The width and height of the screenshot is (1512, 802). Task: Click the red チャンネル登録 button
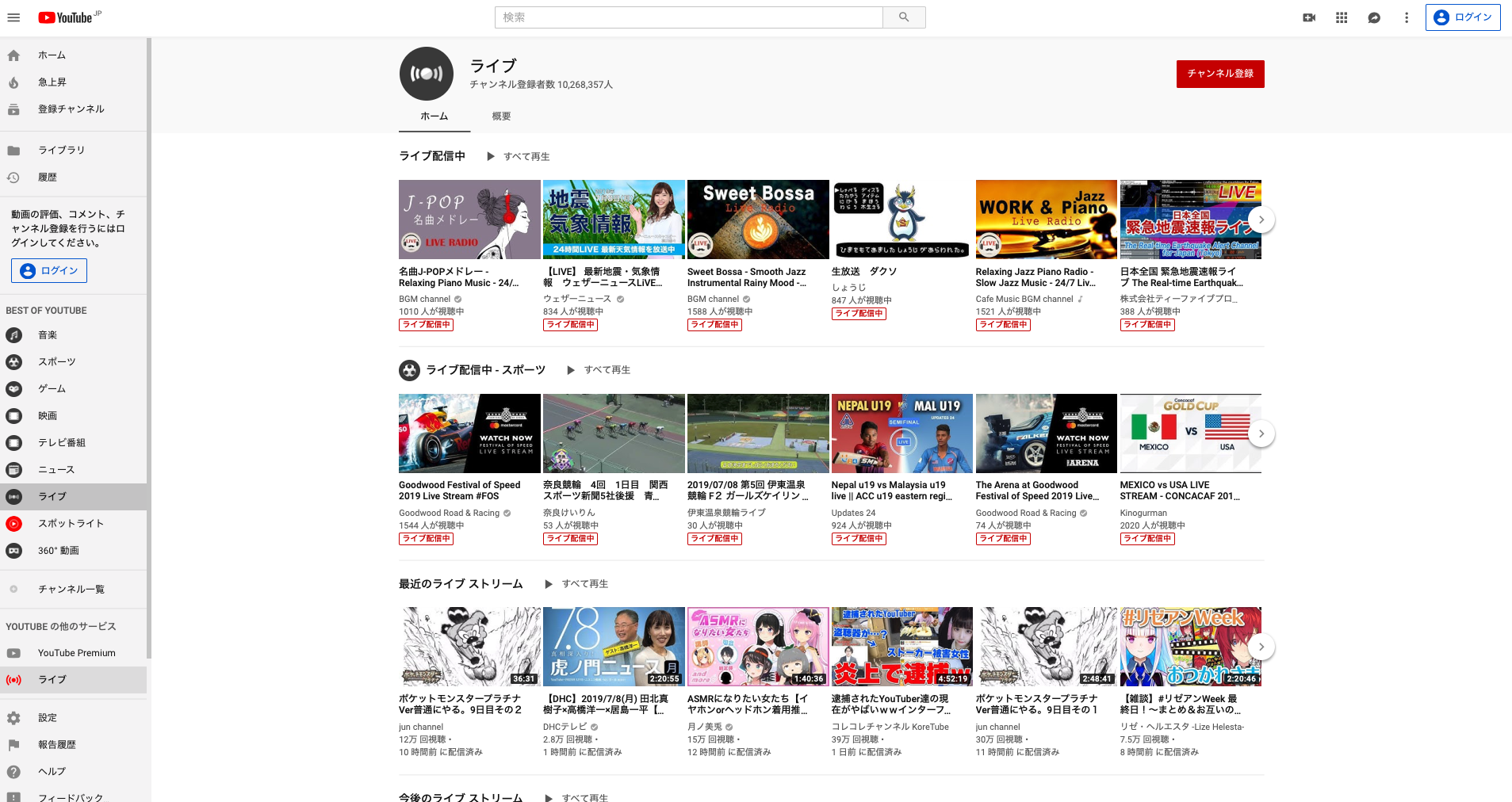(x=1220, y=74)
